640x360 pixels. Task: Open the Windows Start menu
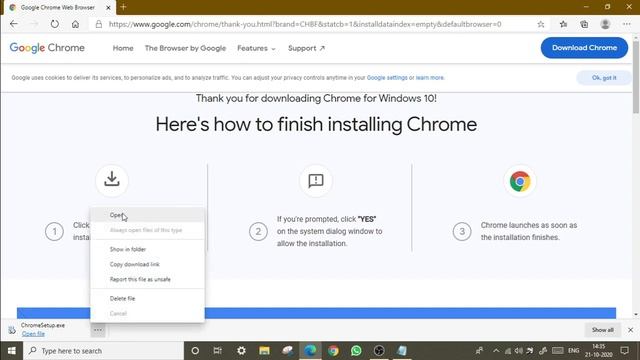click(11, 351)
